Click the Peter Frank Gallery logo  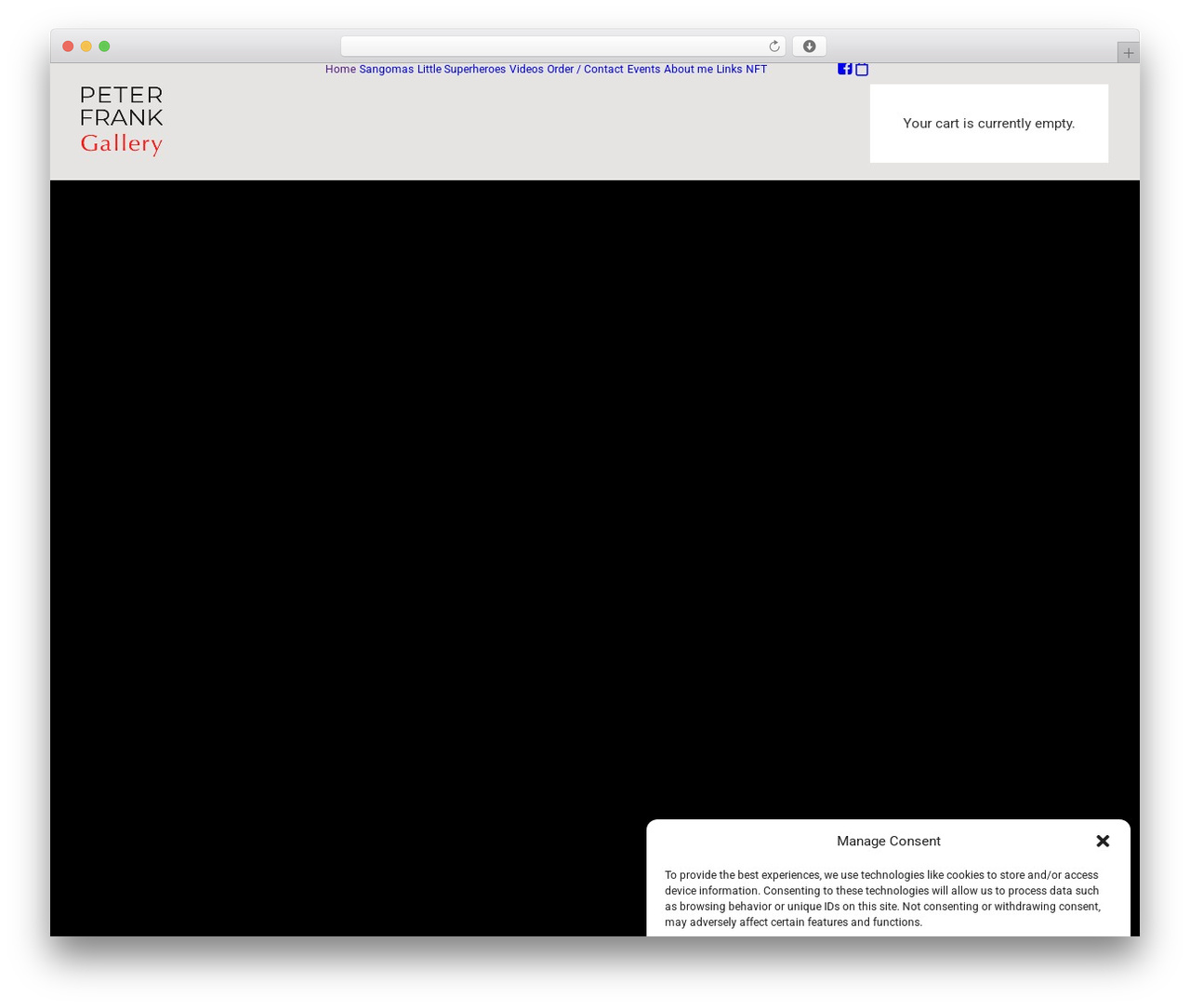[122, 121]
